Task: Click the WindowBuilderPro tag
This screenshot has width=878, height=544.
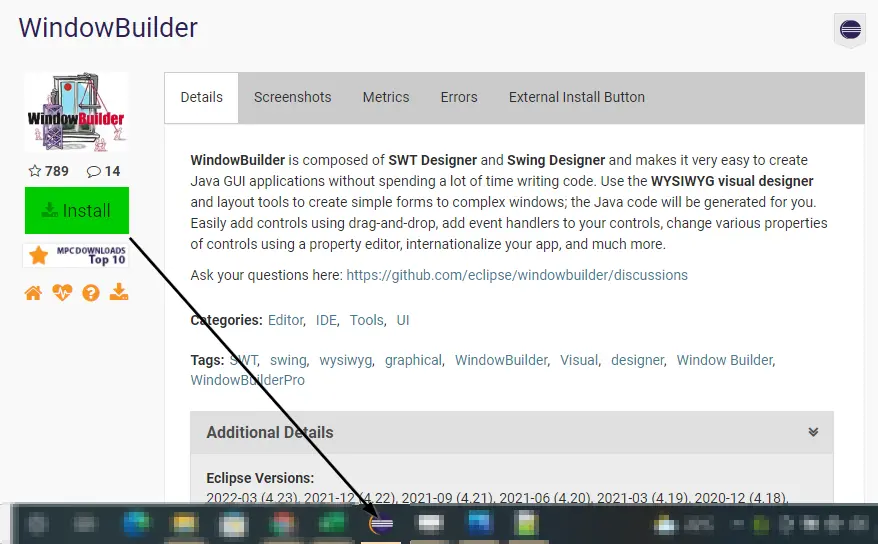Action: point(247,381)
